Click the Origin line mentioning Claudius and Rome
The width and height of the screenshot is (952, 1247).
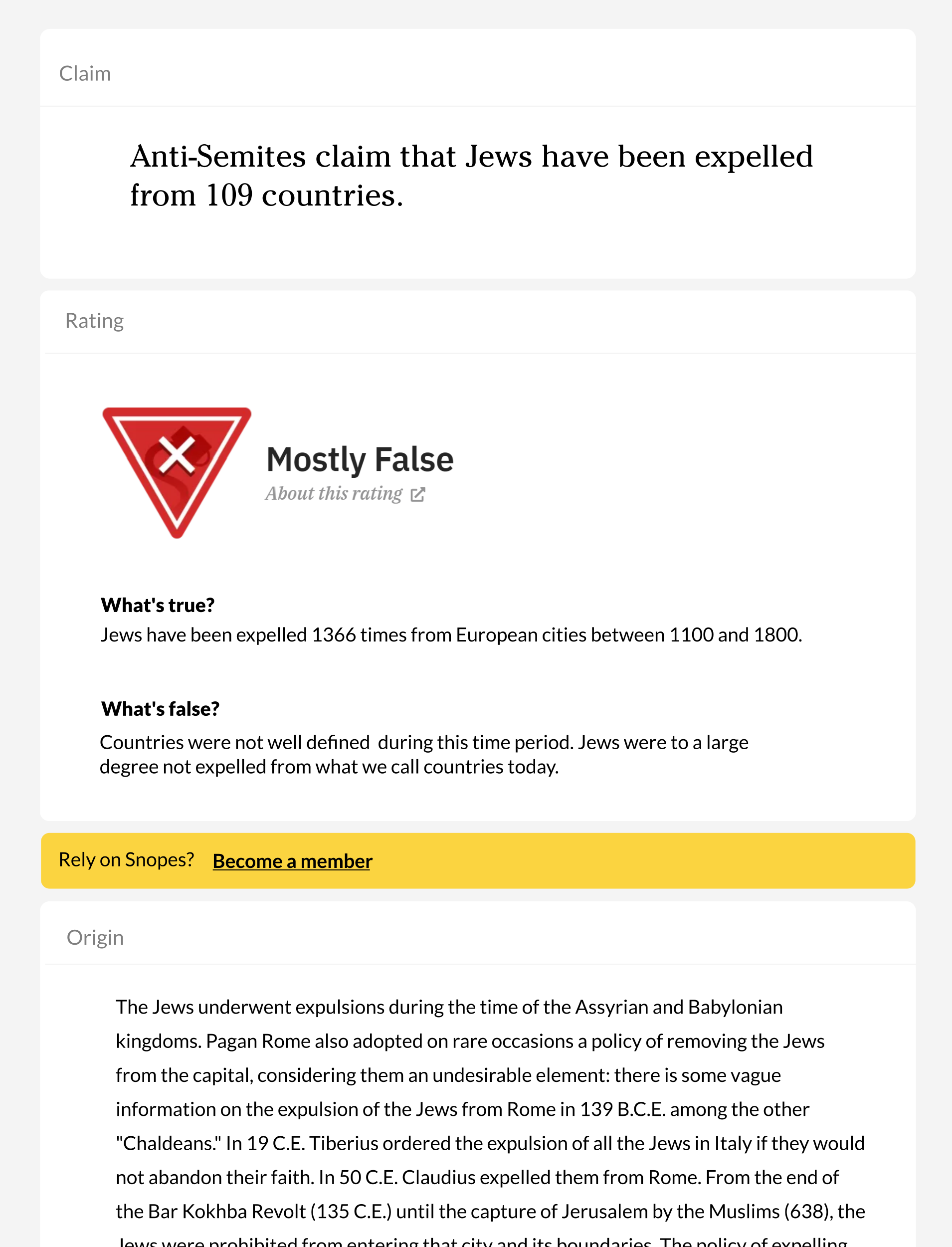coord(477,1177)
